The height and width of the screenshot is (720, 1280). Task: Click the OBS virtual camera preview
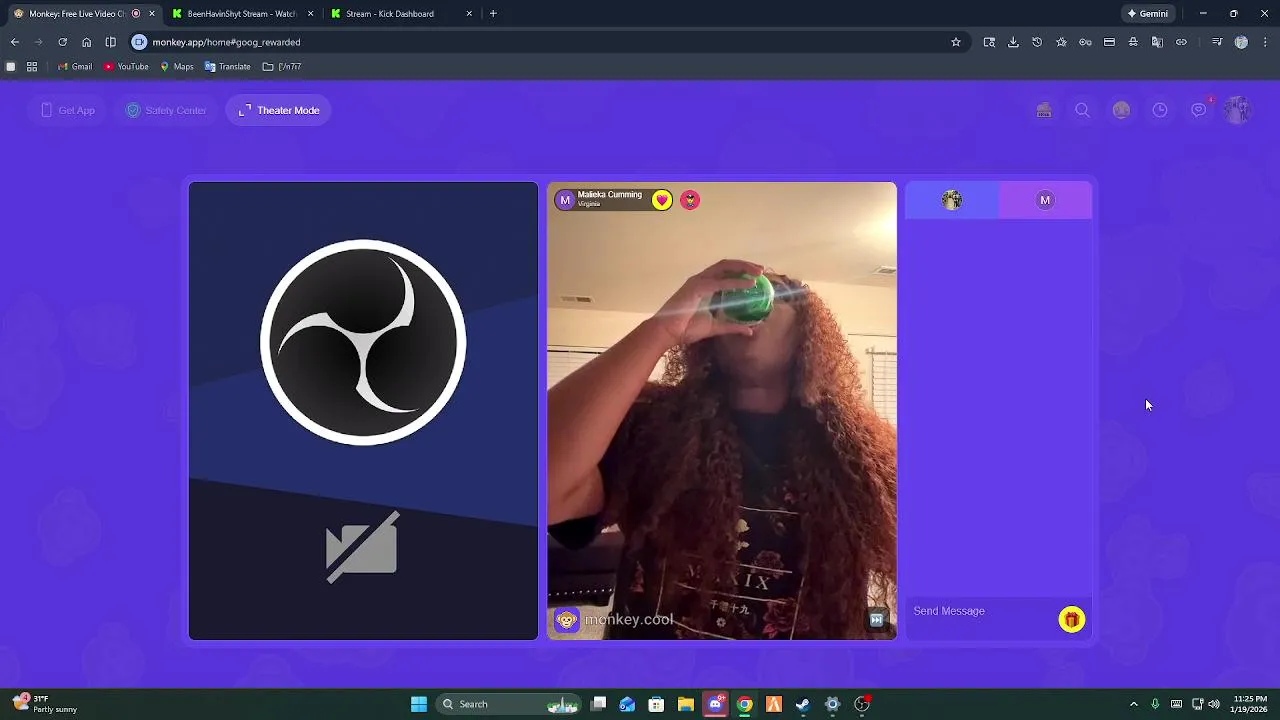click(363, 411)
